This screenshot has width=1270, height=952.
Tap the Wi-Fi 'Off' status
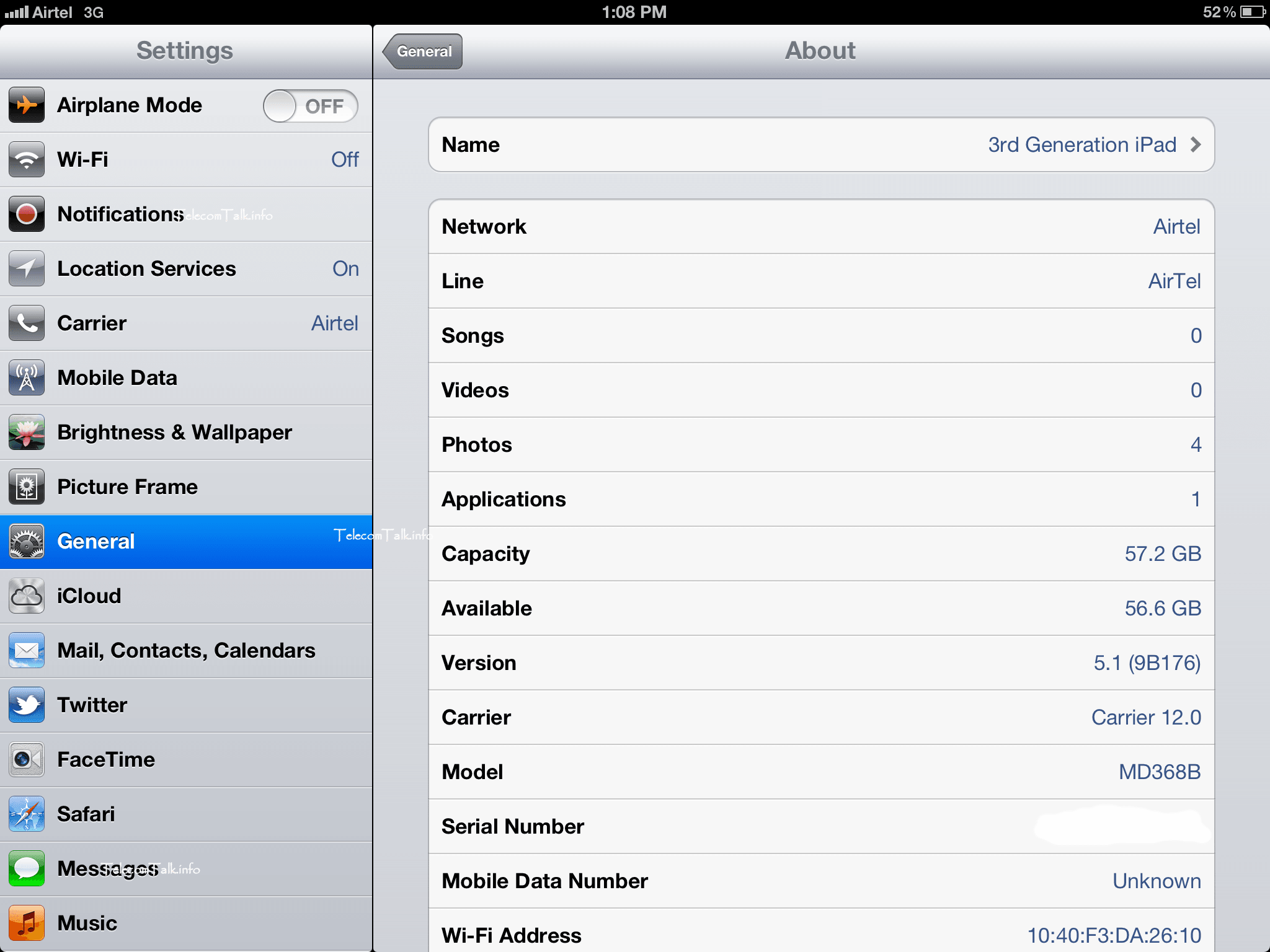coord(345,159)
